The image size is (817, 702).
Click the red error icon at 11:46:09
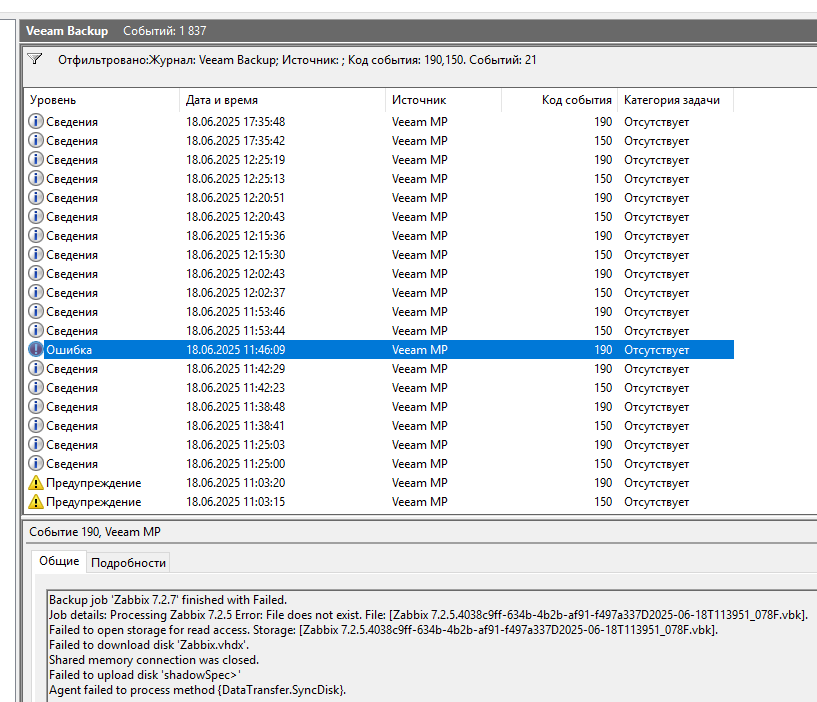(35, 350)
